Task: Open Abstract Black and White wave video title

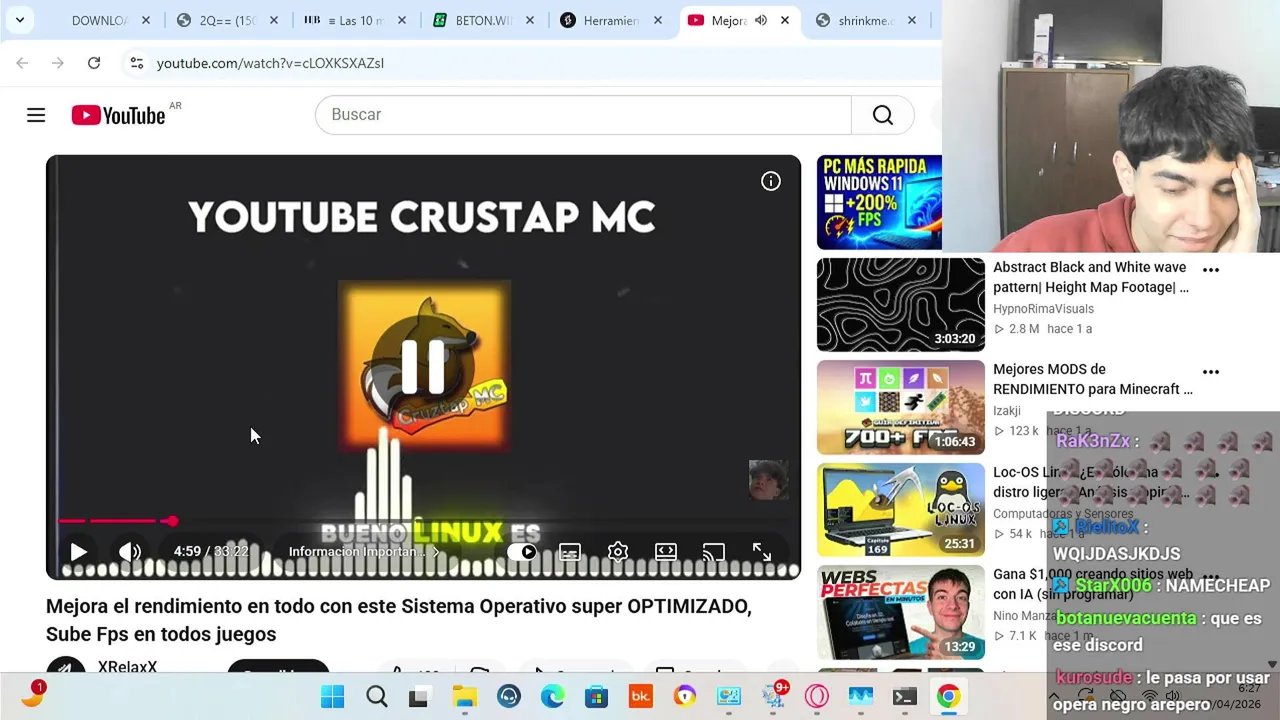Action: click(1091, 277)
